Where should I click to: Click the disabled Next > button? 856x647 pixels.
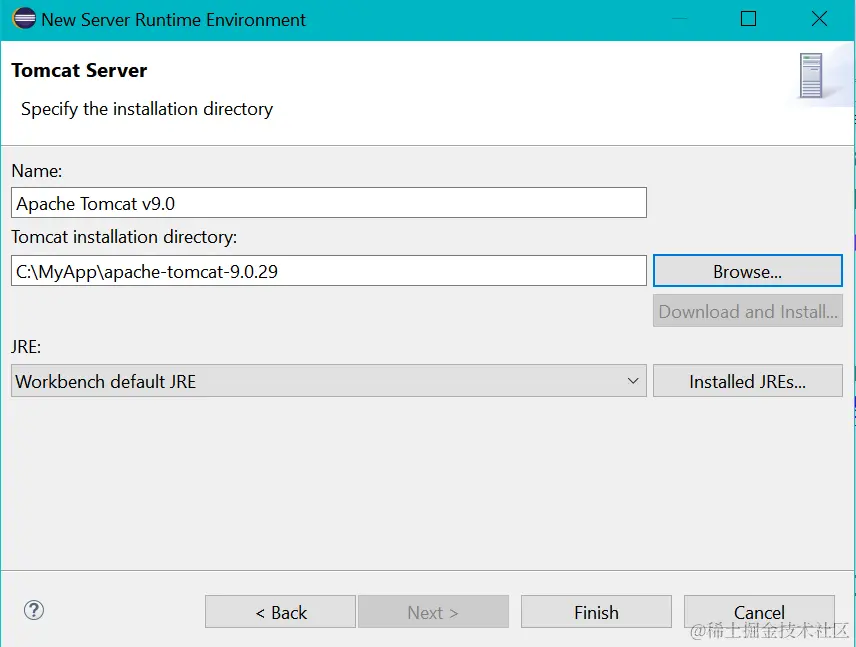tap(433, 612)
